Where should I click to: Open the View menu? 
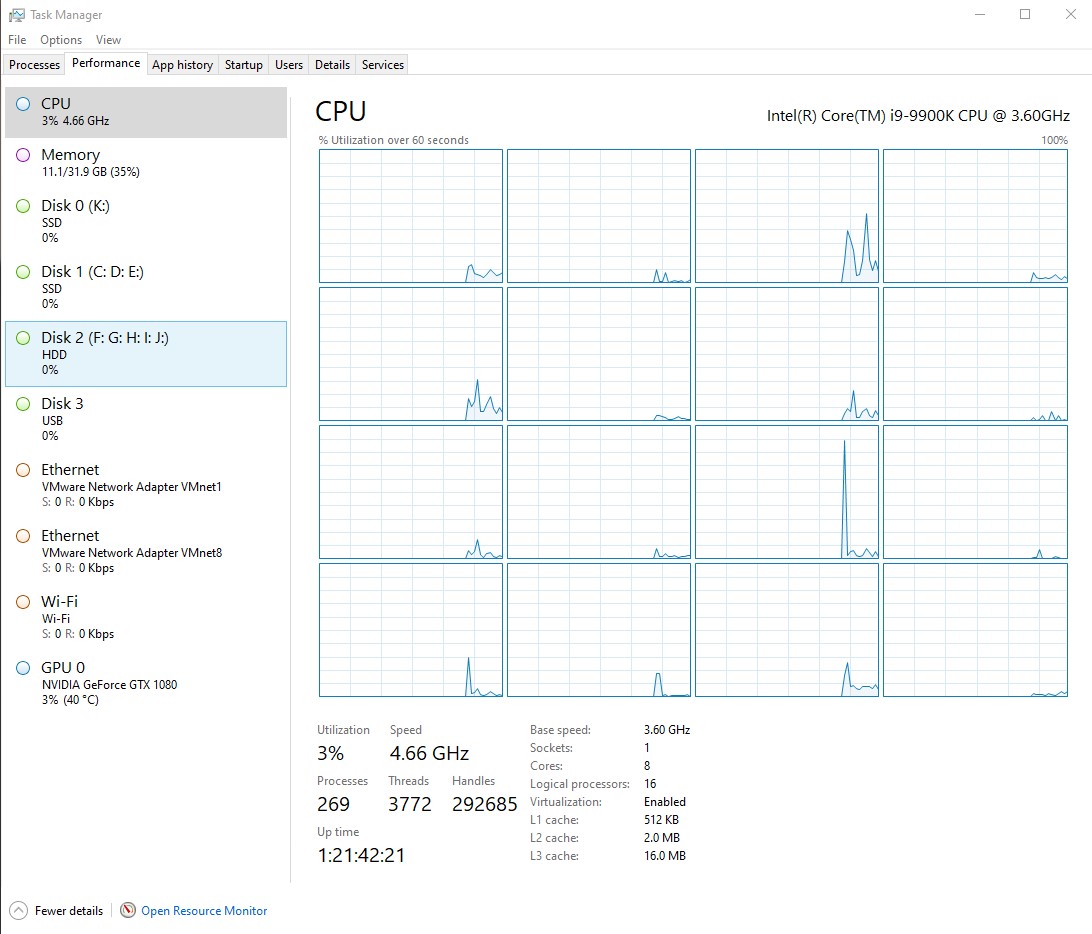tap(108, 40)
